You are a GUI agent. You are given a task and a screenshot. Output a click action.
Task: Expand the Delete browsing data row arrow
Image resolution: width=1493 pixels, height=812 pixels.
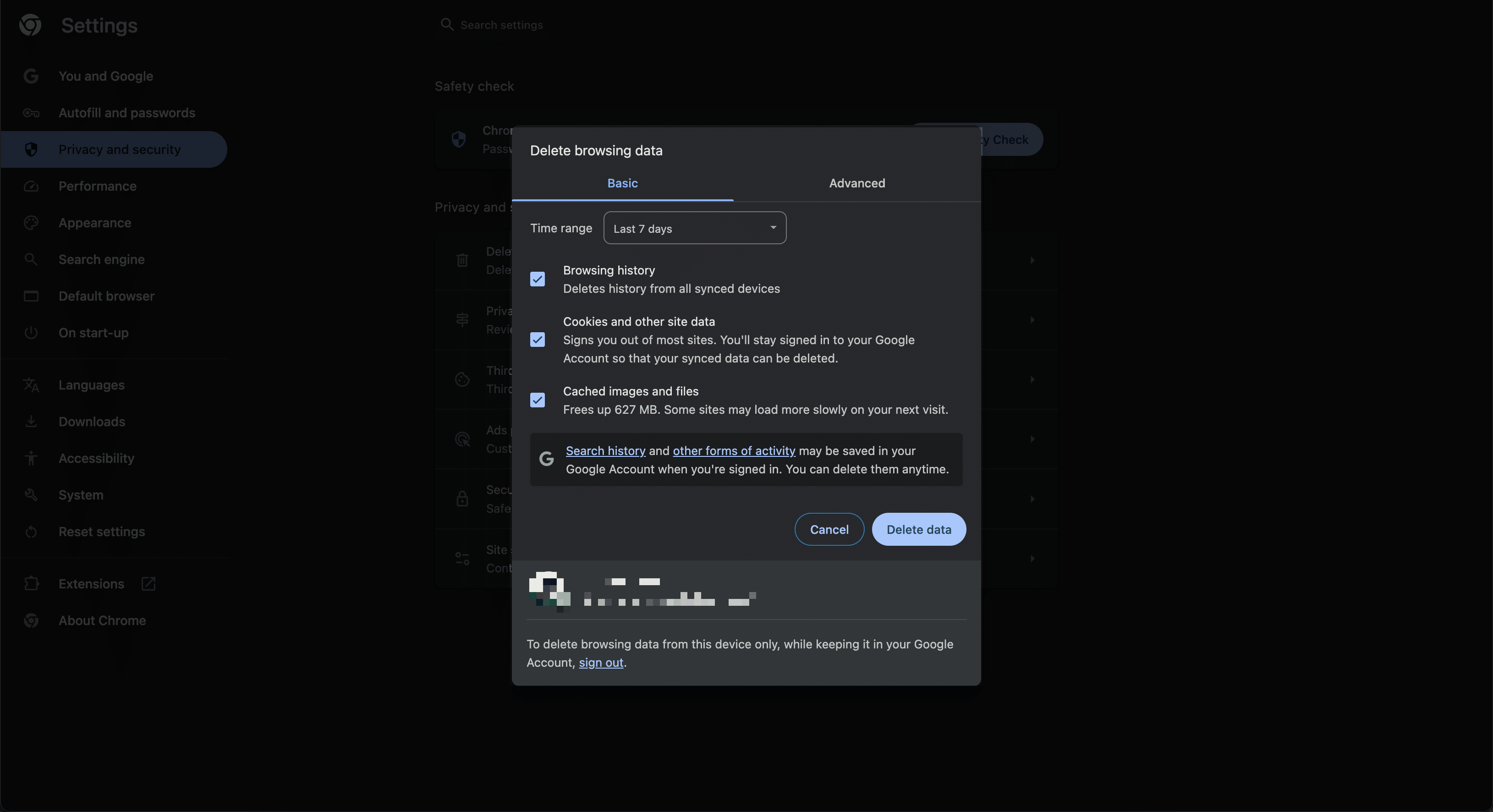1032,260
